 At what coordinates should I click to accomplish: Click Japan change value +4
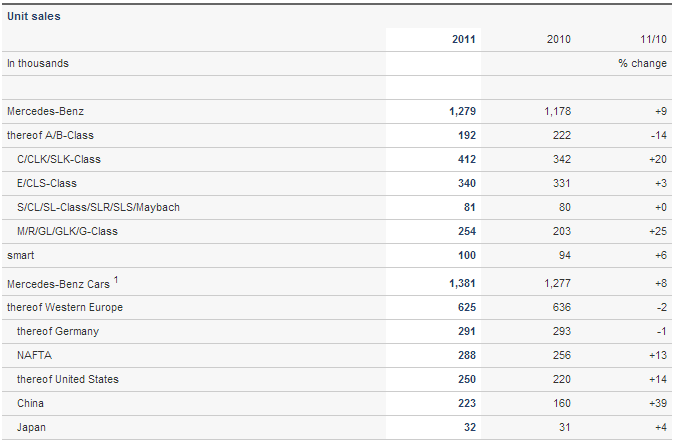(x=661, y=428)
